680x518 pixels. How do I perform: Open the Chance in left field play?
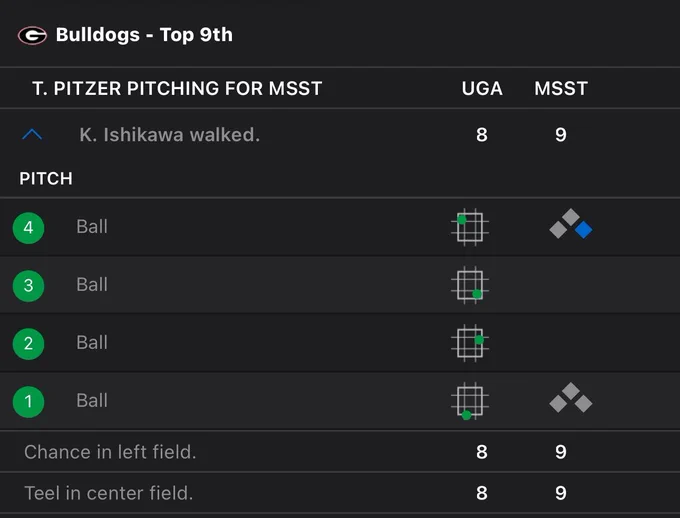tap(340, 452)
